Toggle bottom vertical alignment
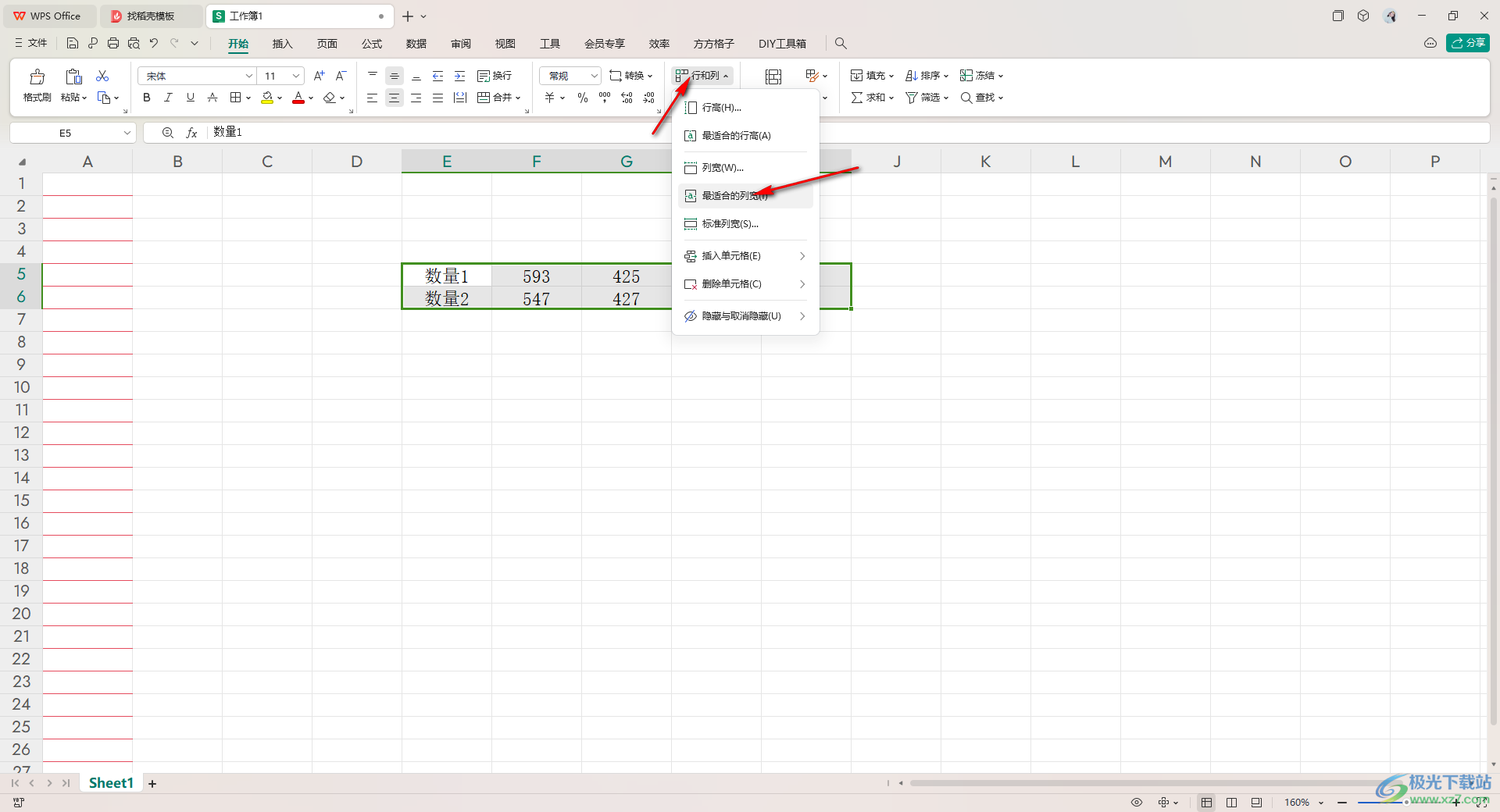Viewport: 1500px width, 812px height. (416, 76)
